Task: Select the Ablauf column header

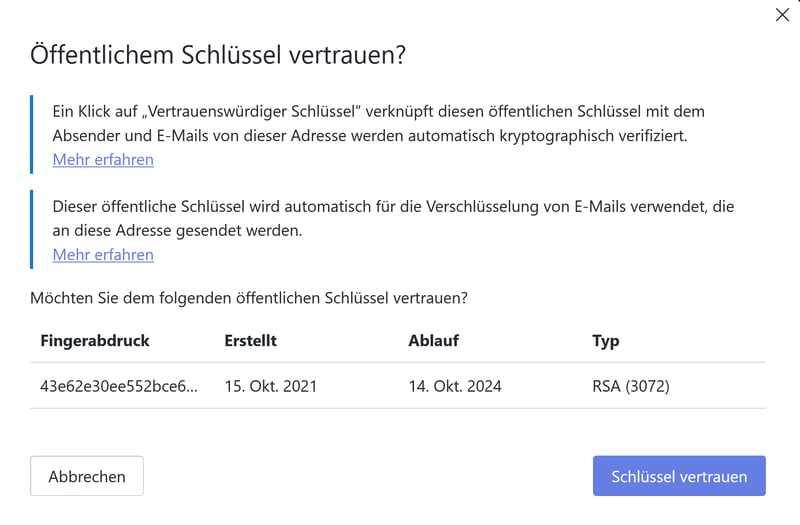Action: [x=434, y=341]
